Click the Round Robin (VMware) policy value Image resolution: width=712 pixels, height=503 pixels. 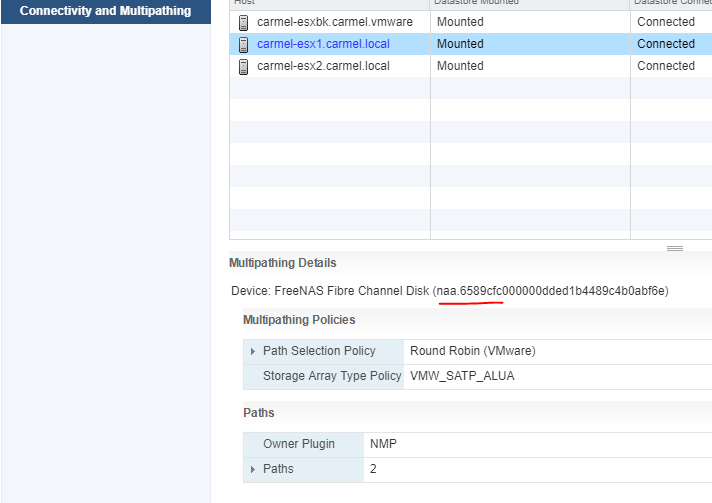point(473,351)
